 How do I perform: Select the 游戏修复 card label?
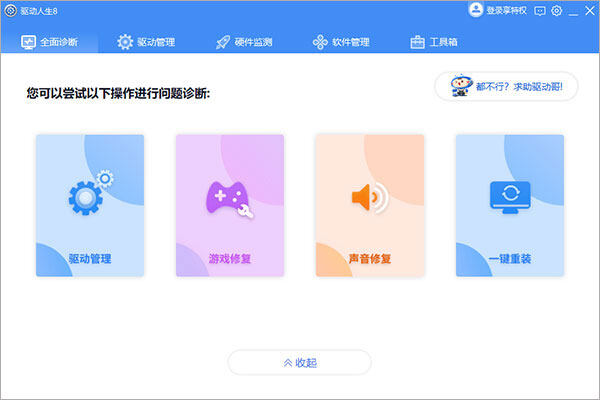[x=230, y=259]
